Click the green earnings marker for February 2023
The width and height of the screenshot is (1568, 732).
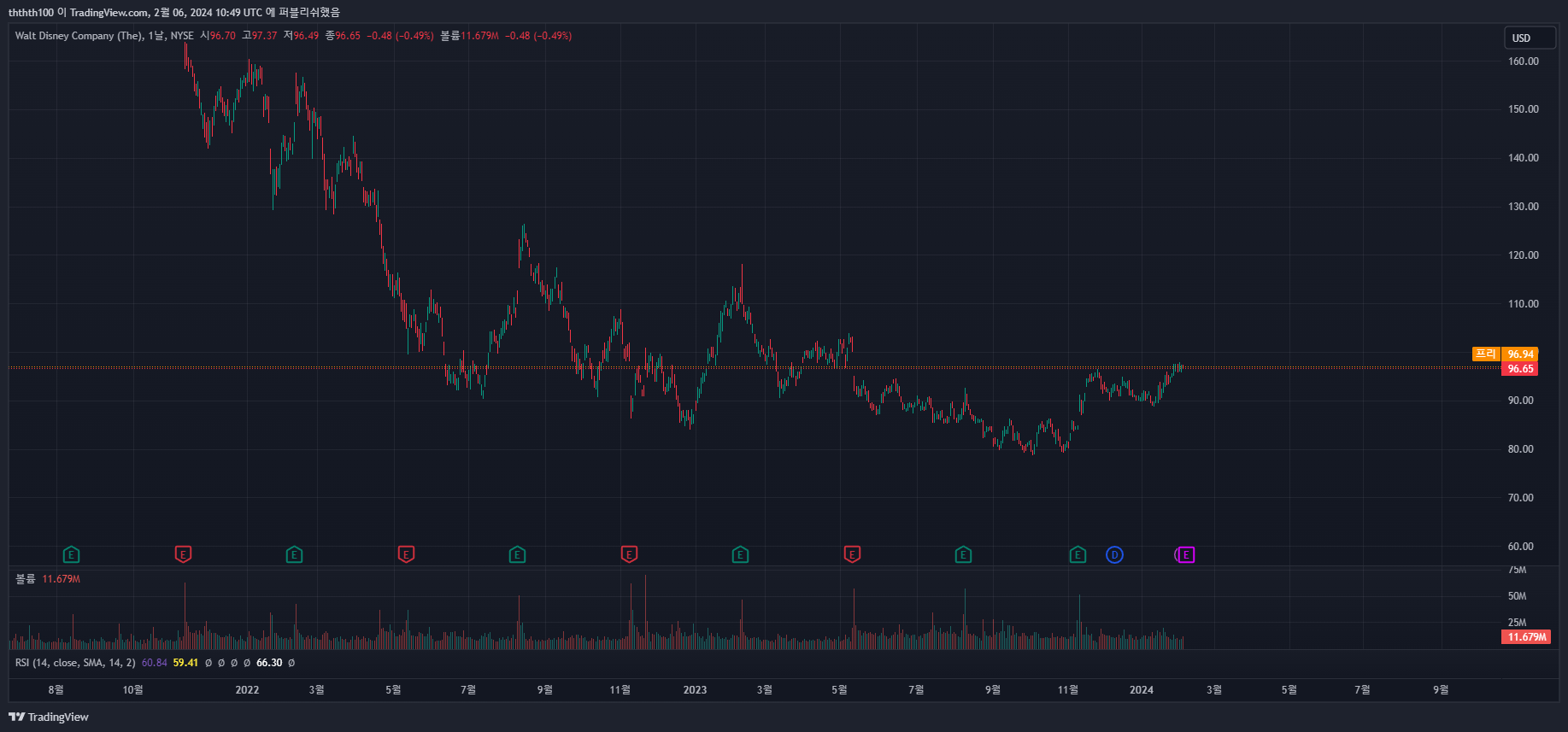pyautogui.click(x=741, y=555)
